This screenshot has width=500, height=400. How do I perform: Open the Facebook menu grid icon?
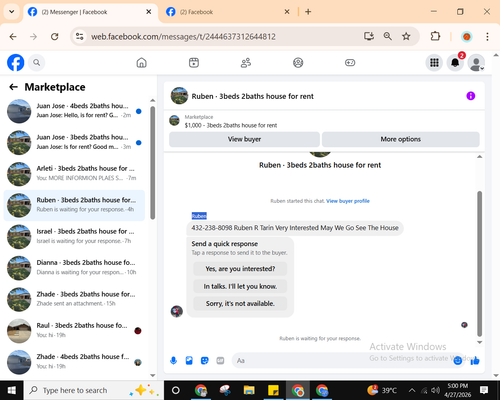coord(434,62)
